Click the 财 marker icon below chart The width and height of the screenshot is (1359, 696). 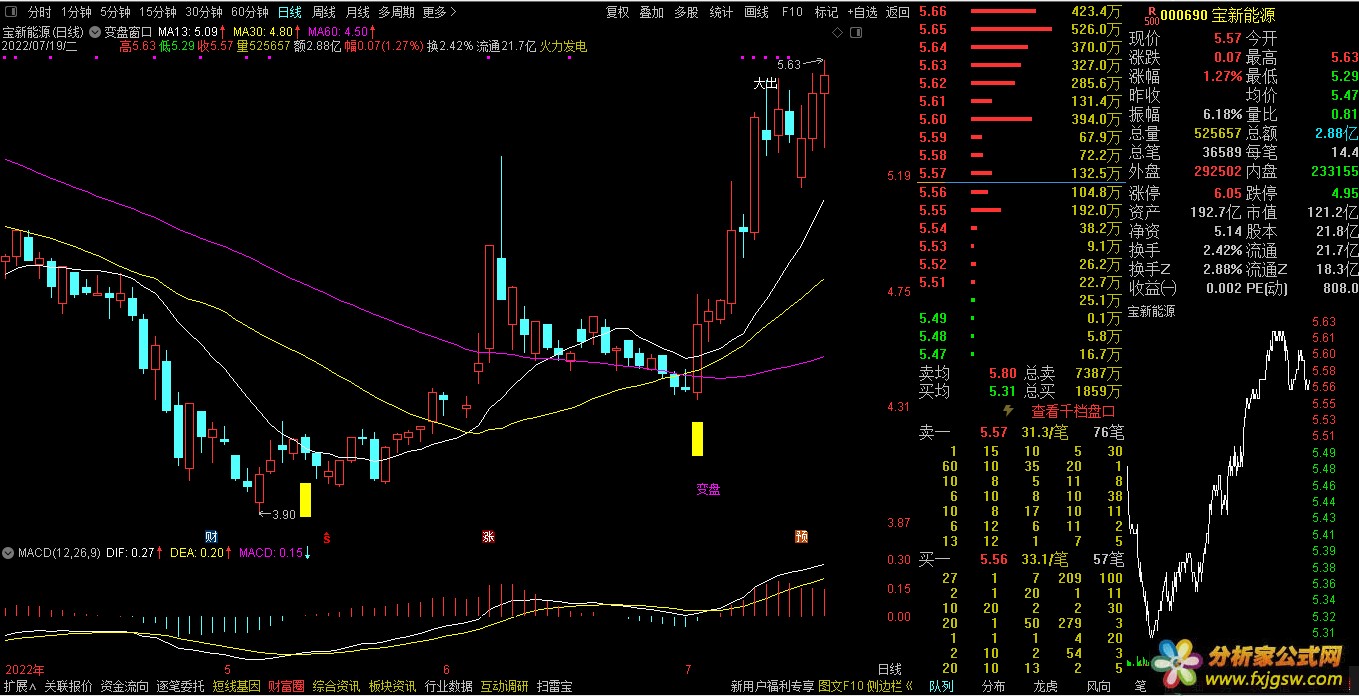click(x=210, y=536)
